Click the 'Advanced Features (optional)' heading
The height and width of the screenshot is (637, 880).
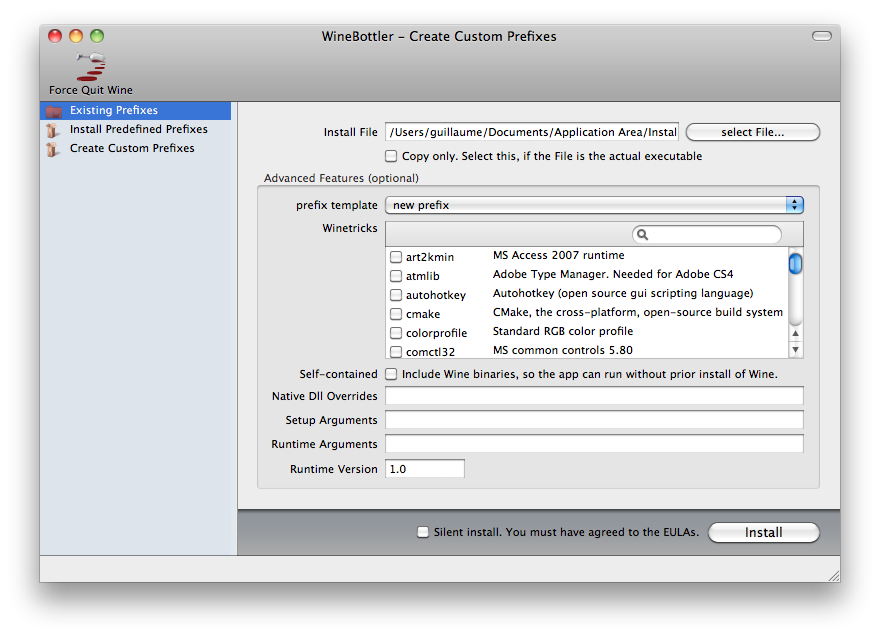click(x=341, y=178)
